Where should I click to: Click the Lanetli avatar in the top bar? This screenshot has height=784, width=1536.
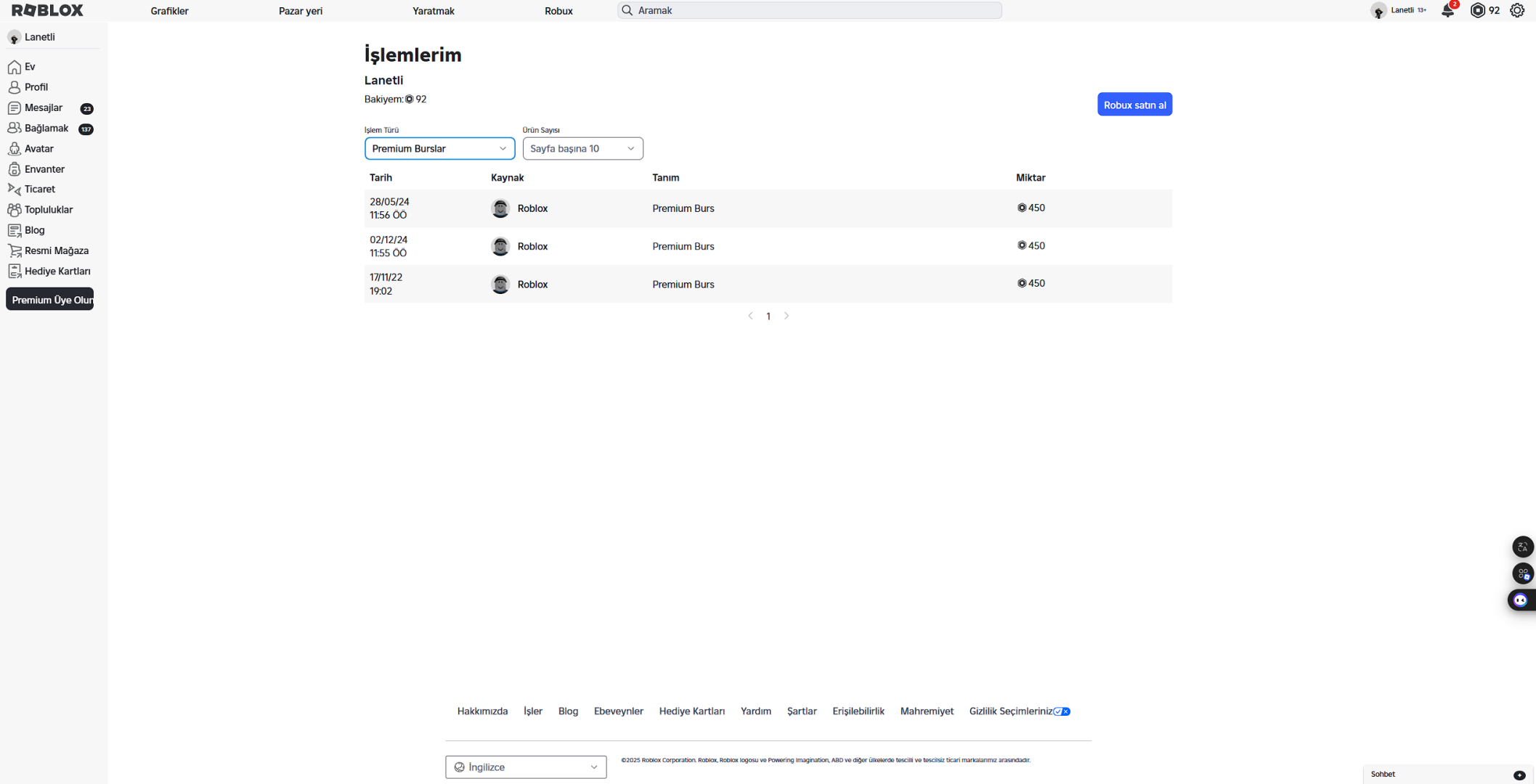(1378, 10)
